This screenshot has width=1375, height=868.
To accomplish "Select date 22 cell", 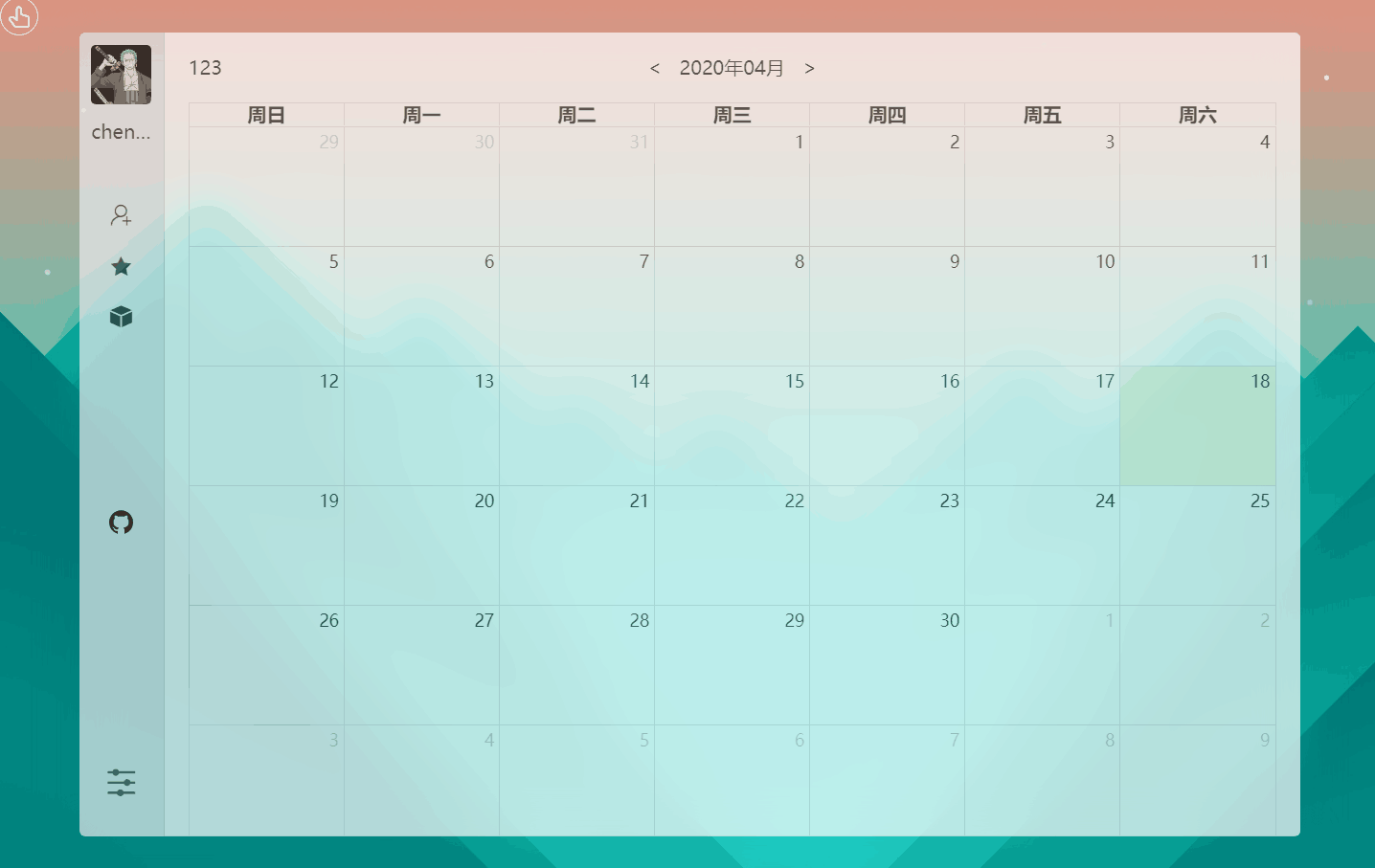I will 732,545.
